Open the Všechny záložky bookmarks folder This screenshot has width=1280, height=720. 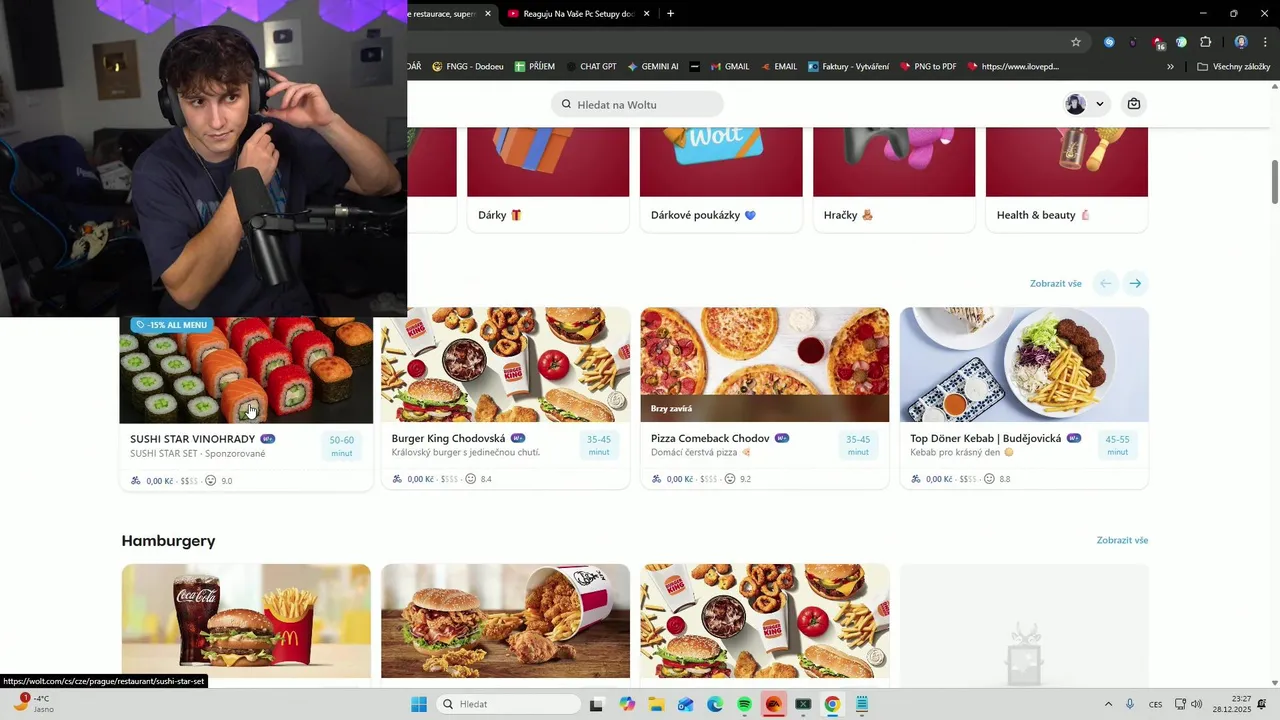(1233, 67)
